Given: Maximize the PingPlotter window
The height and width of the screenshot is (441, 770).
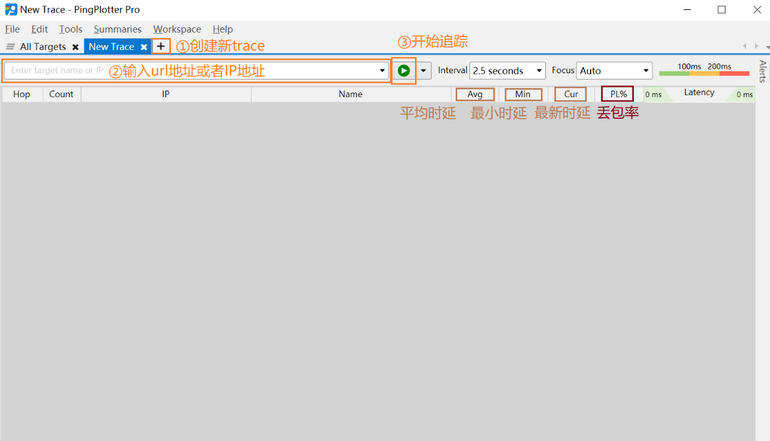Looking at the screenshot, I should [721, 10].
